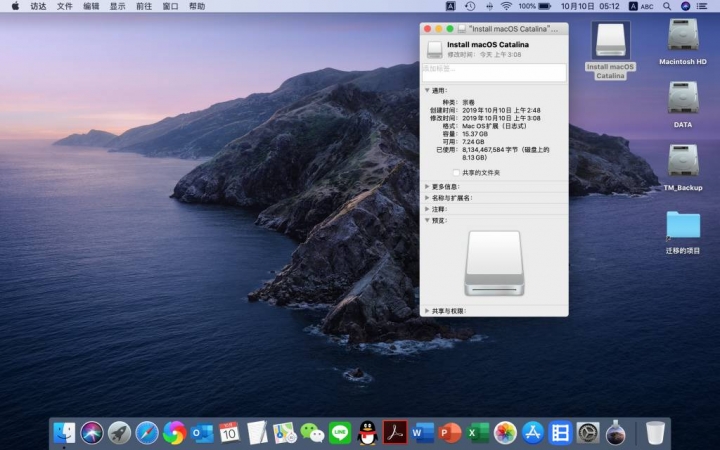Open the 窗口 menu
720x450 pixels.
click(170, 6)
